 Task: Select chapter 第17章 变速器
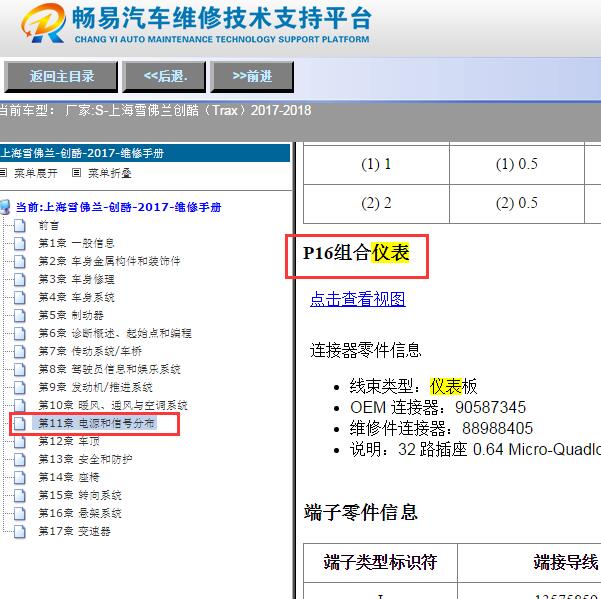tap(74, 531)
